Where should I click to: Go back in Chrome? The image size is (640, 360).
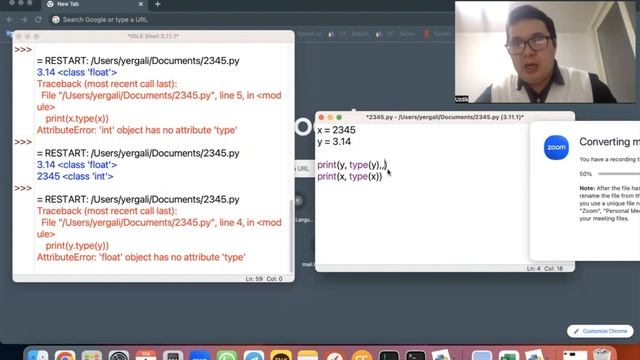coord(10,20)
